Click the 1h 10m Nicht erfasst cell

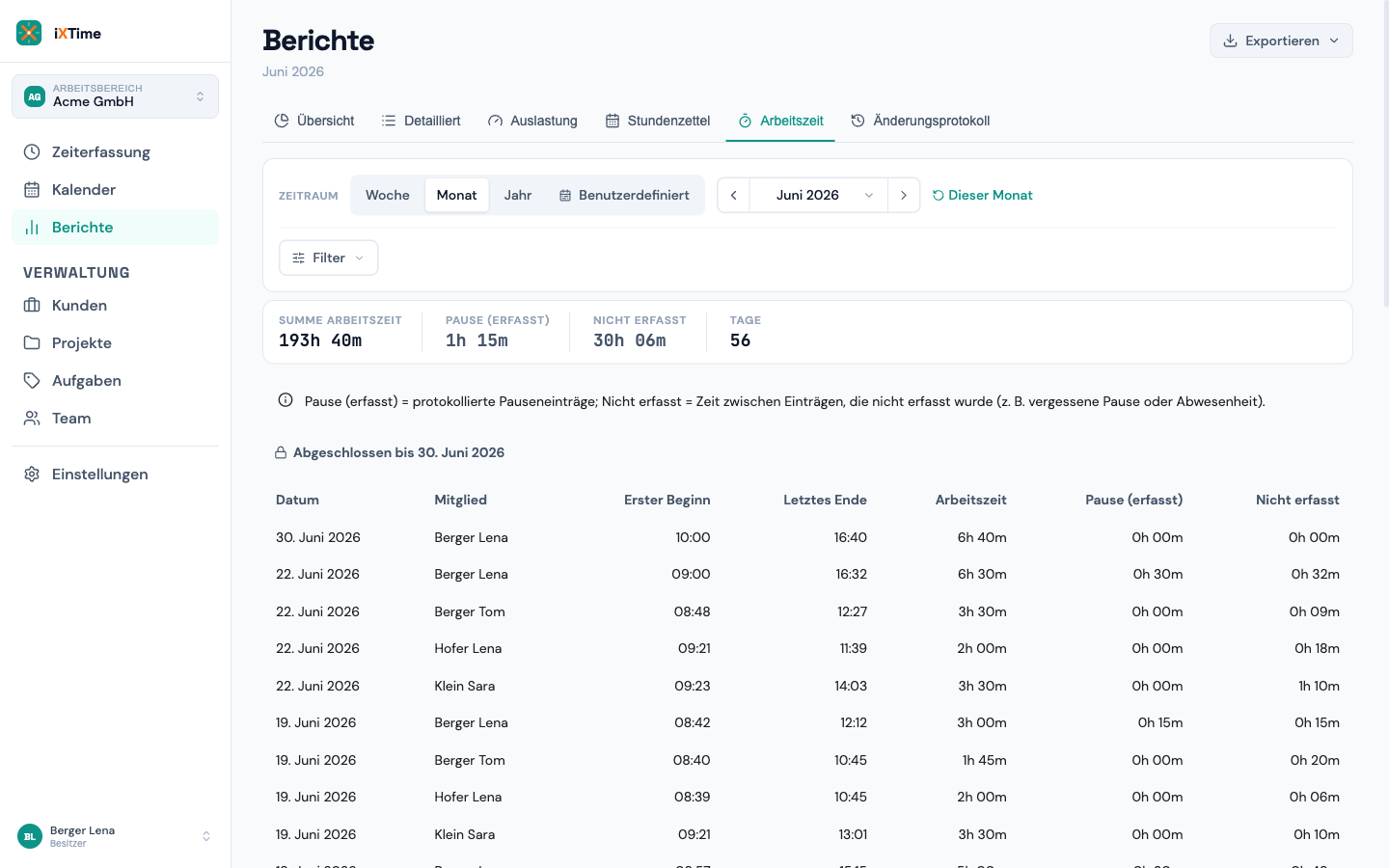(x=1319, y=686)
